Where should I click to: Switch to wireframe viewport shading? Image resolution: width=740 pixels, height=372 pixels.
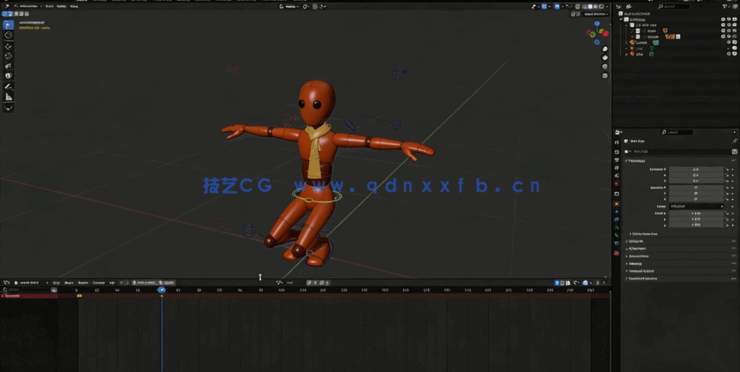coord(584,7)
